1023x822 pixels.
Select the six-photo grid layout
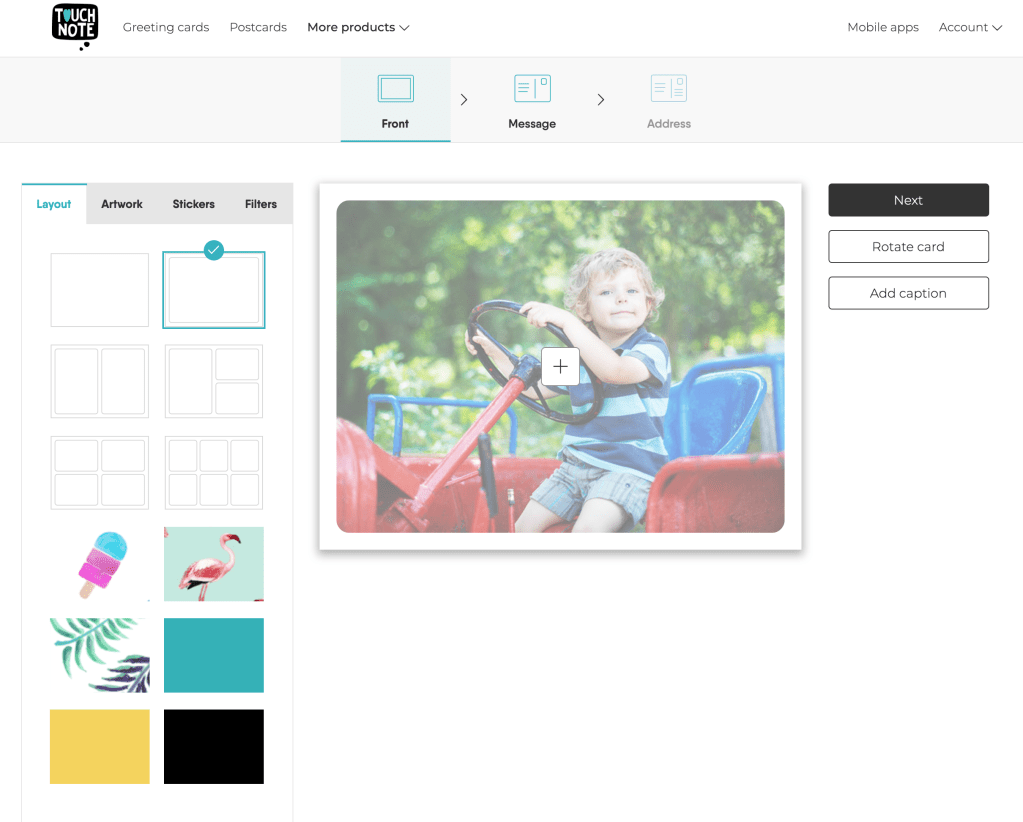[214, 472]
